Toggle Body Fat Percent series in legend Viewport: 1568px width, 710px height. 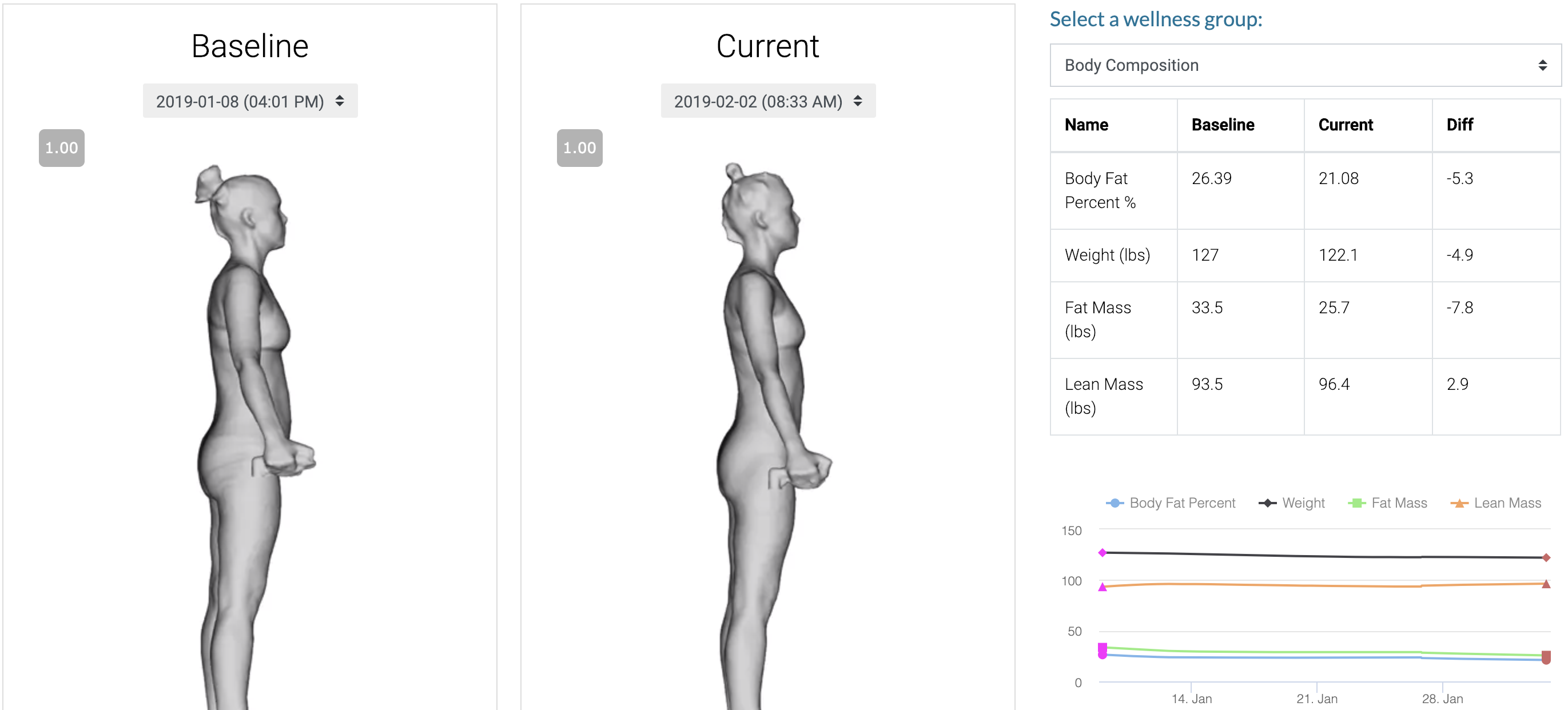(x=1170, y=502)
